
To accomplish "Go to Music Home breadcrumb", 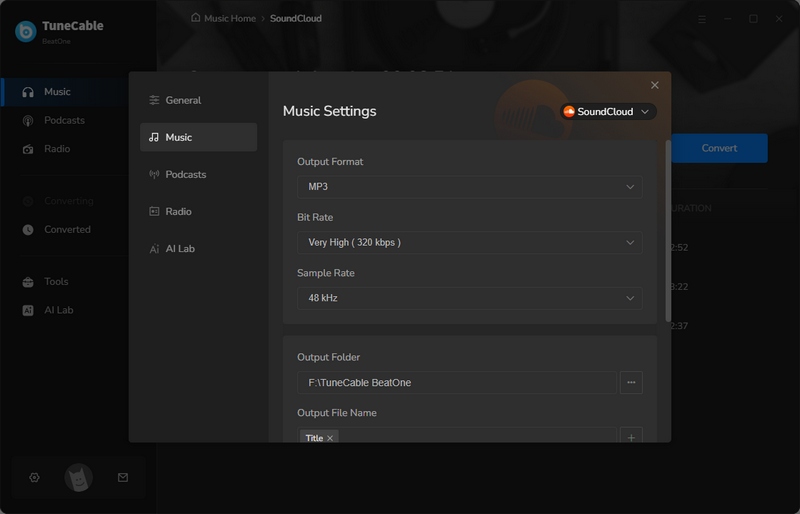I will point(223,18).
